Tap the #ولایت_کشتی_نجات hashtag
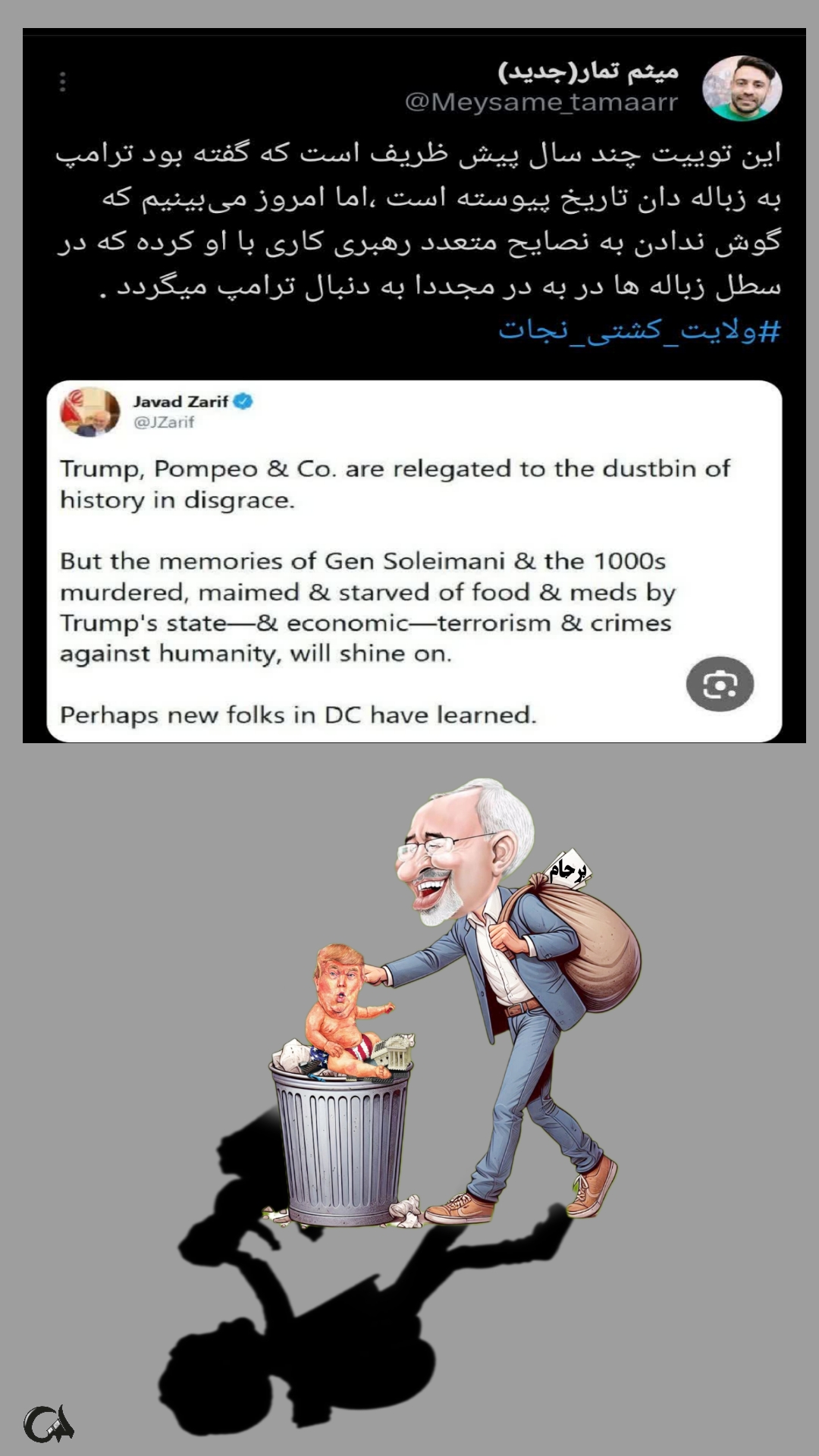Viewport: 819px width, 1456px height. pyautogui.click(x=639, y=331)
